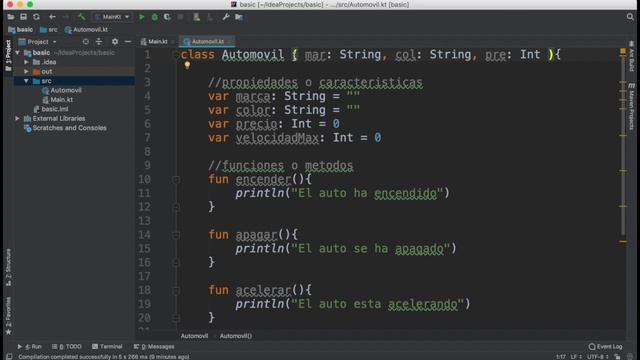The image size is (640, 360).
Task: Click the velocidadMax variable name
Action: (x=277, y=138)
